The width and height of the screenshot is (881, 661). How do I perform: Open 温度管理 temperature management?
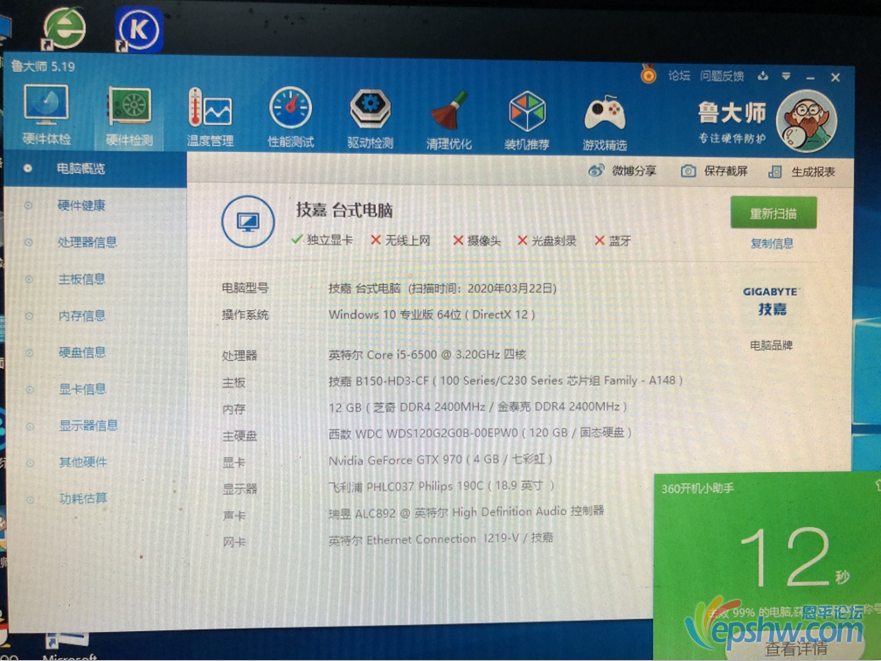(x=210, y=117)
